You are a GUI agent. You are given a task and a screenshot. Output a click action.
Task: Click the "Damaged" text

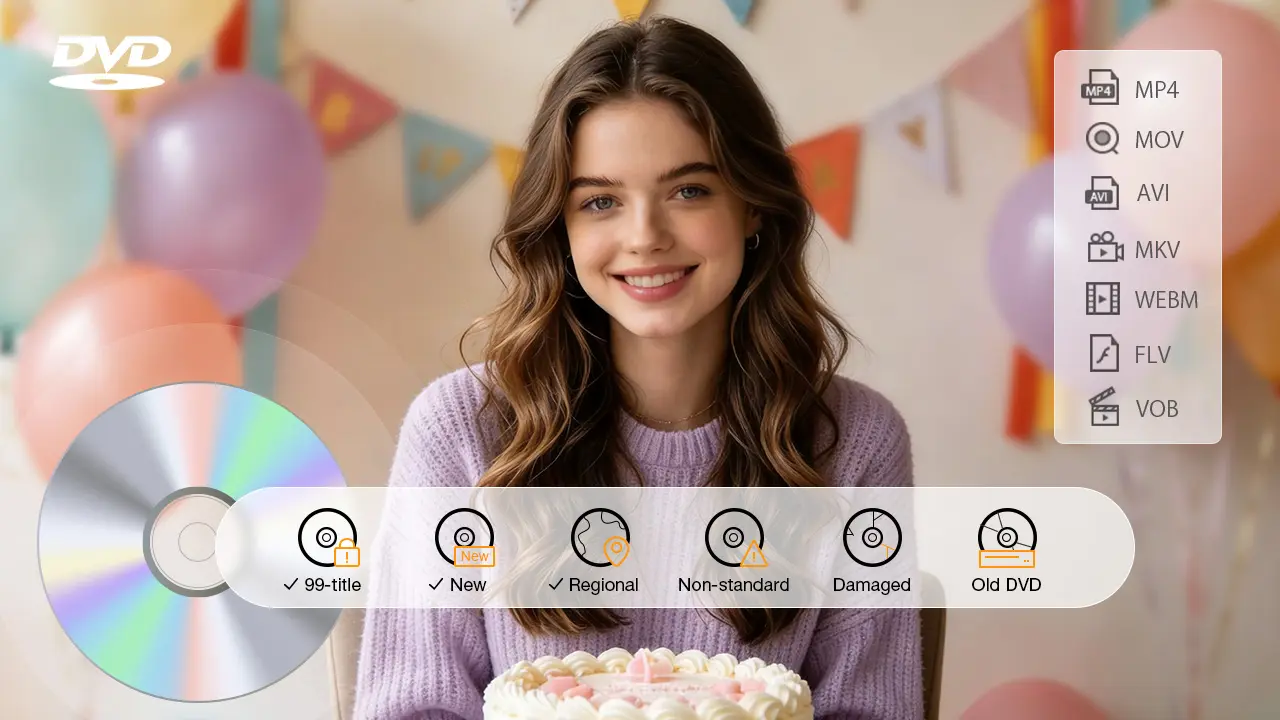click(872, 585)
